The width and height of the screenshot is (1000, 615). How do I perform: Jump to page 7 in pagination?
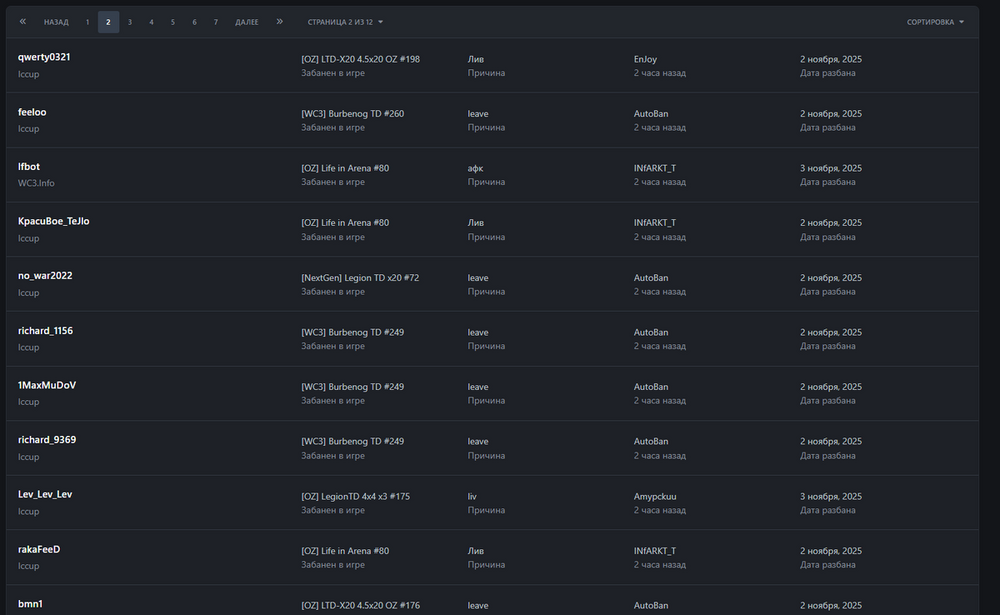click(x=215, y=22)
